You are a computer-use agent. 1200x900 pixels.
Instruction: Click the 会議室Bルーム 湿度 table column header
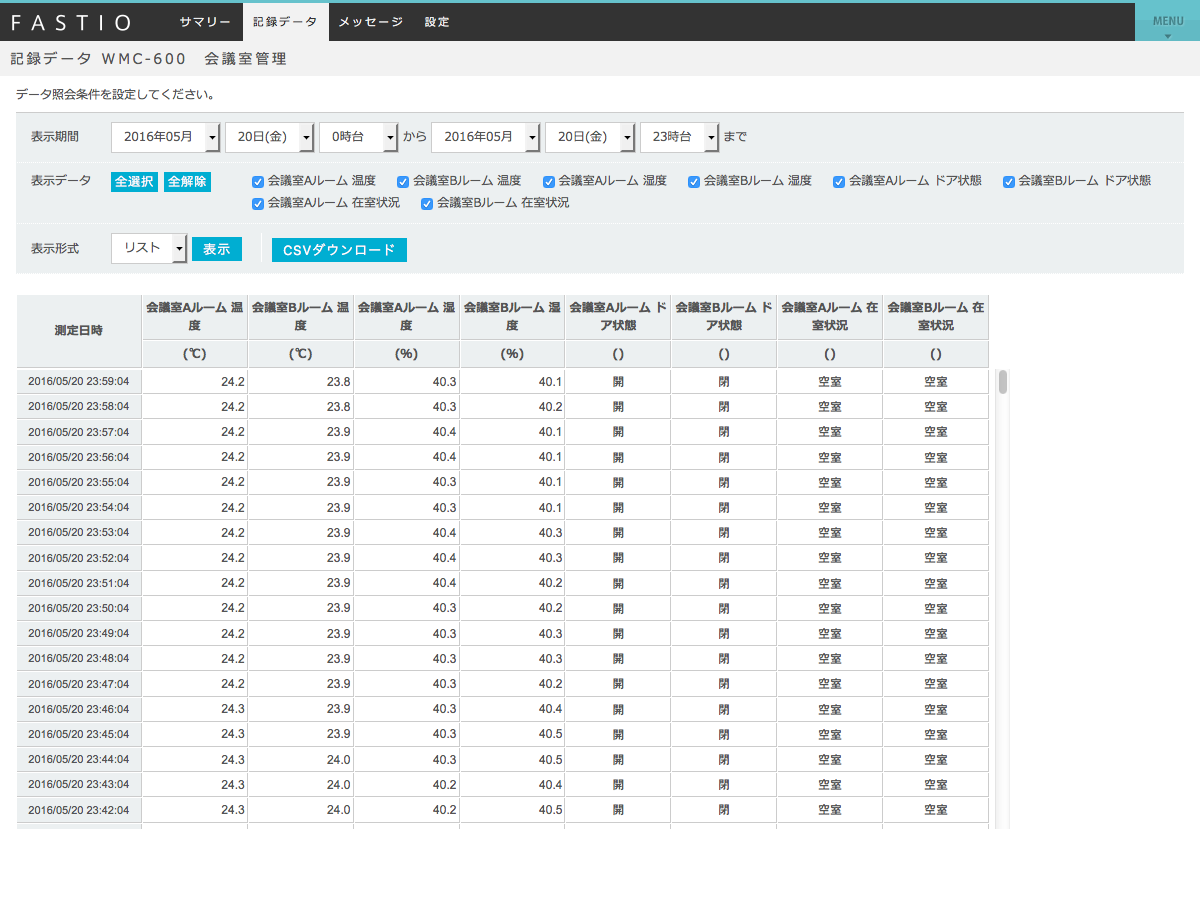(x=513, y=317)
